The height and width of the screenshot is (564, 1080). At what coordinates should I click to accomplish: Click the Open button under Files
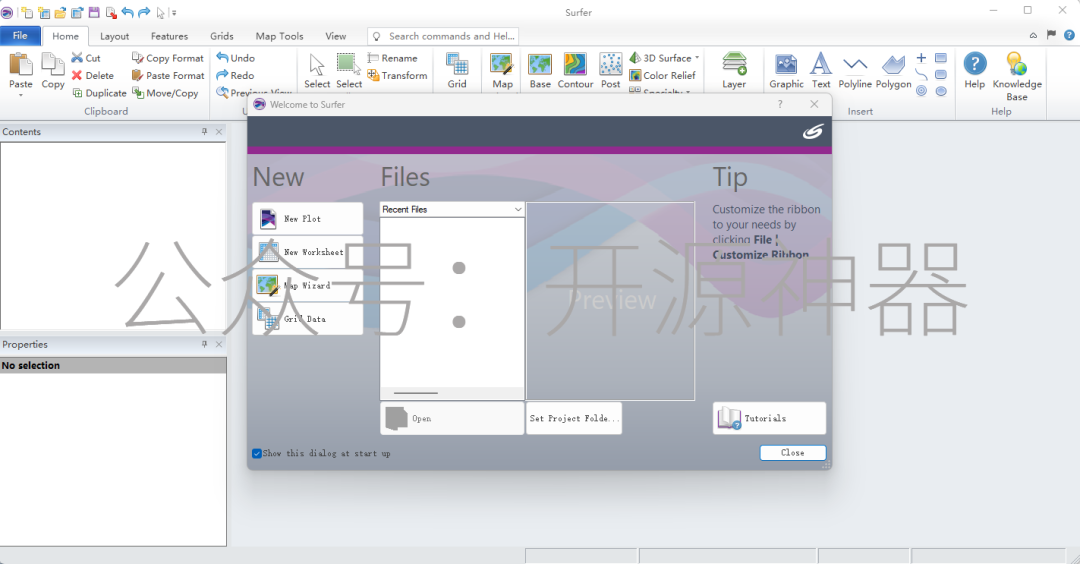pyautogui.click(x=452, y=418)
